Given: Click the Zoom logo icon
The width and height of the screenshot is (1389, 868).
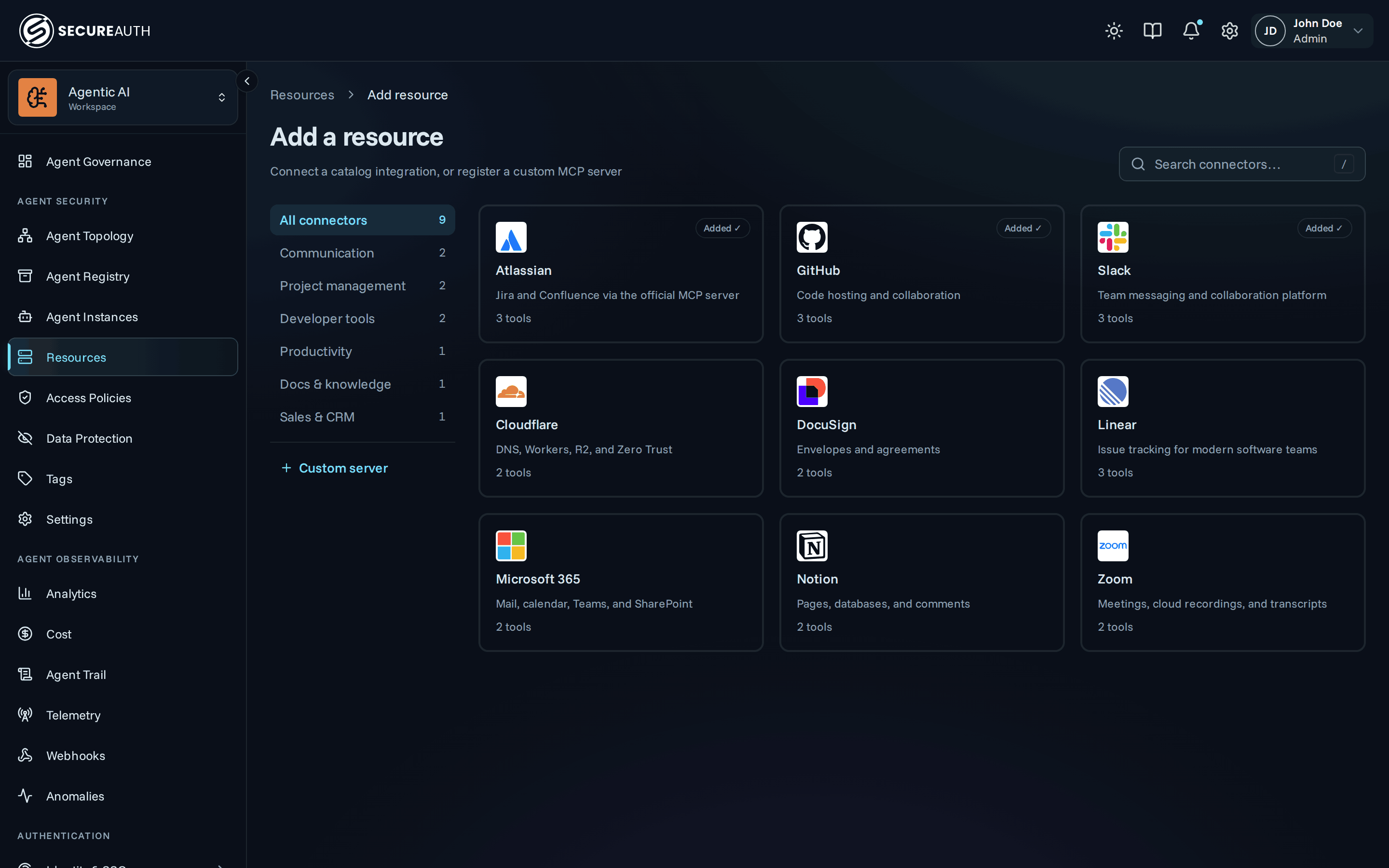Looking at the screenshot, I should 1112,546.
